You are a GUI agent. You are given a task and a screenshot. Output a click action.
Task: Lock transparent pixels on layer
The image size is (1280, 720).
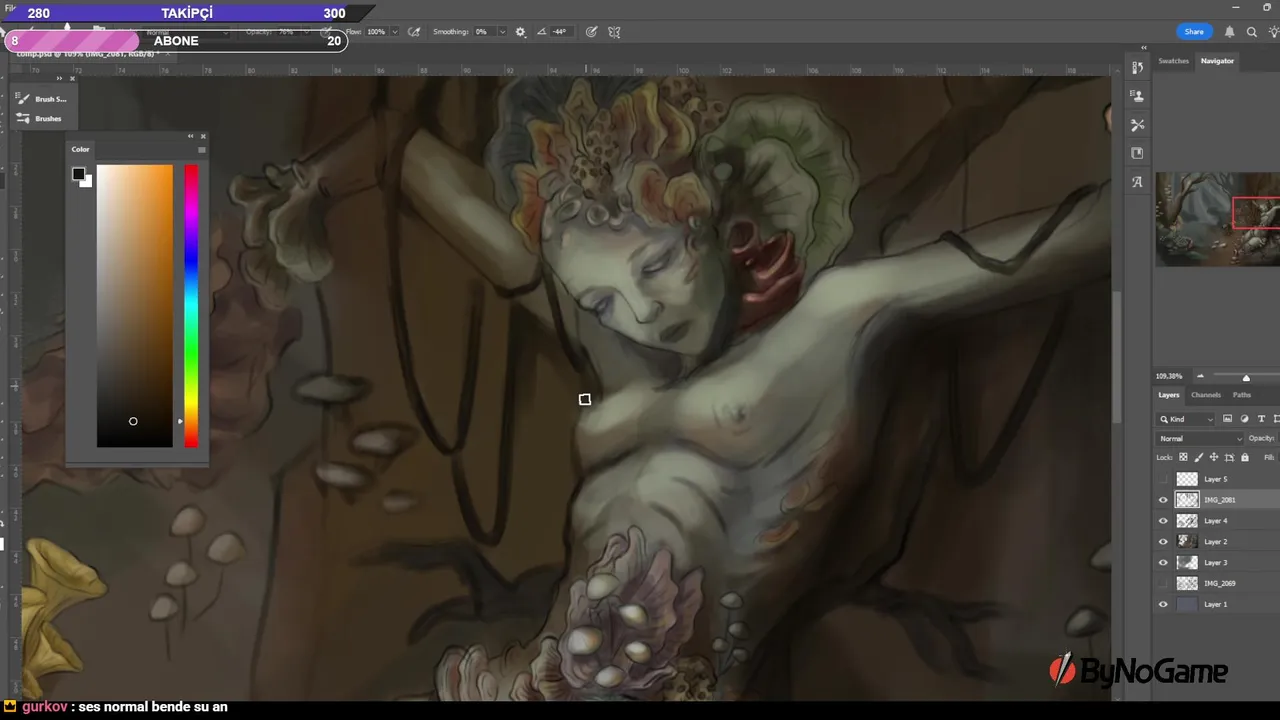(1183, 457)
